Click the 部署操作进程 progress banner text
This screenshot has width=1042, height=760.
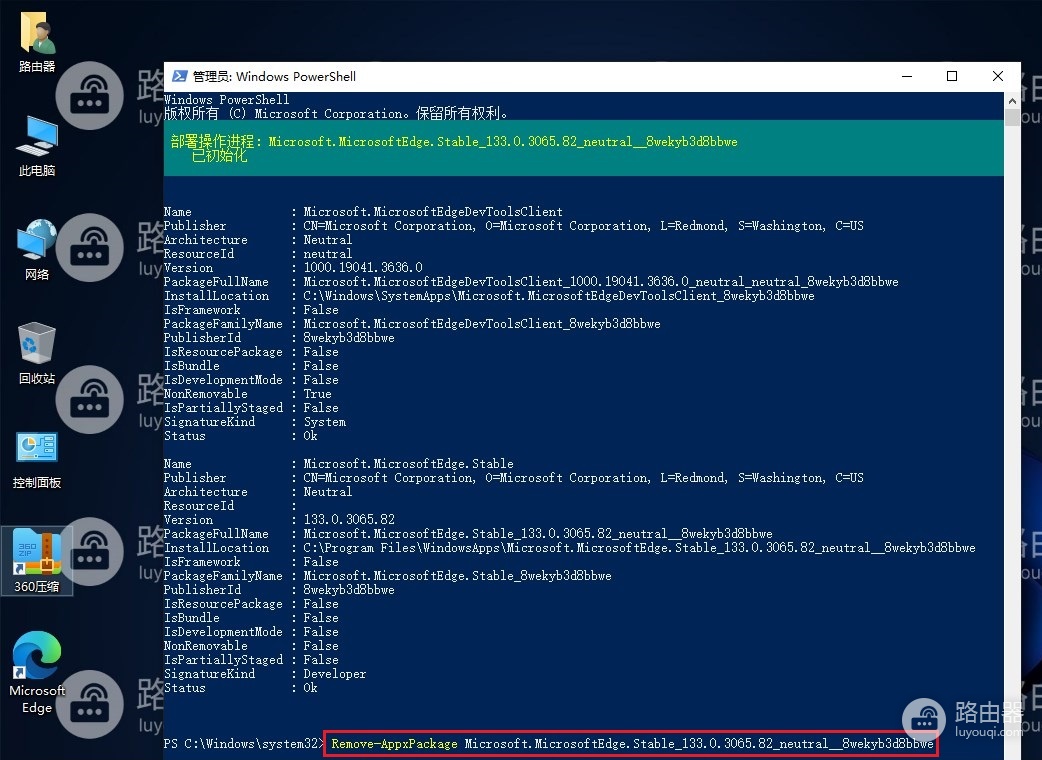coord(454,142)
